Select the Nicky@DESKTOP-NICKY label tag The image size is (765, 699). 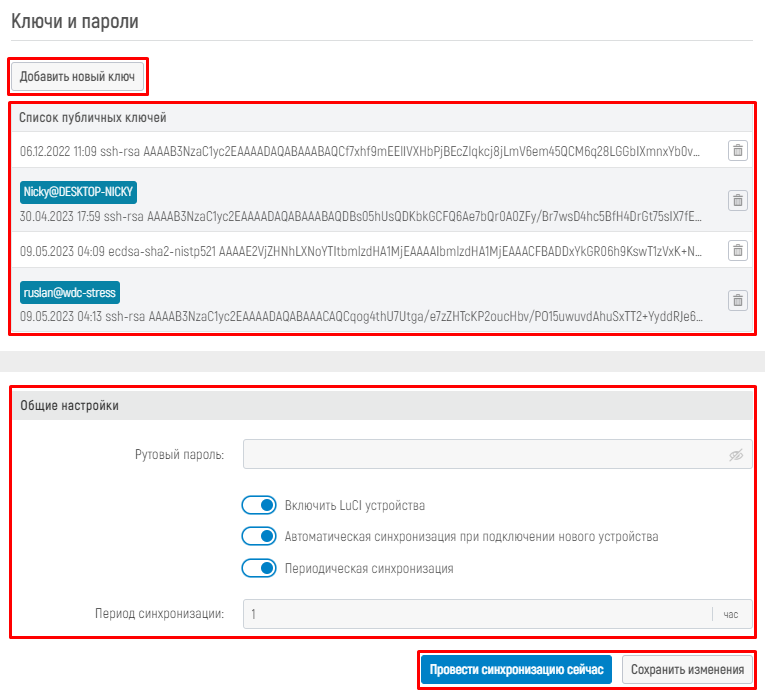(78, 192)
